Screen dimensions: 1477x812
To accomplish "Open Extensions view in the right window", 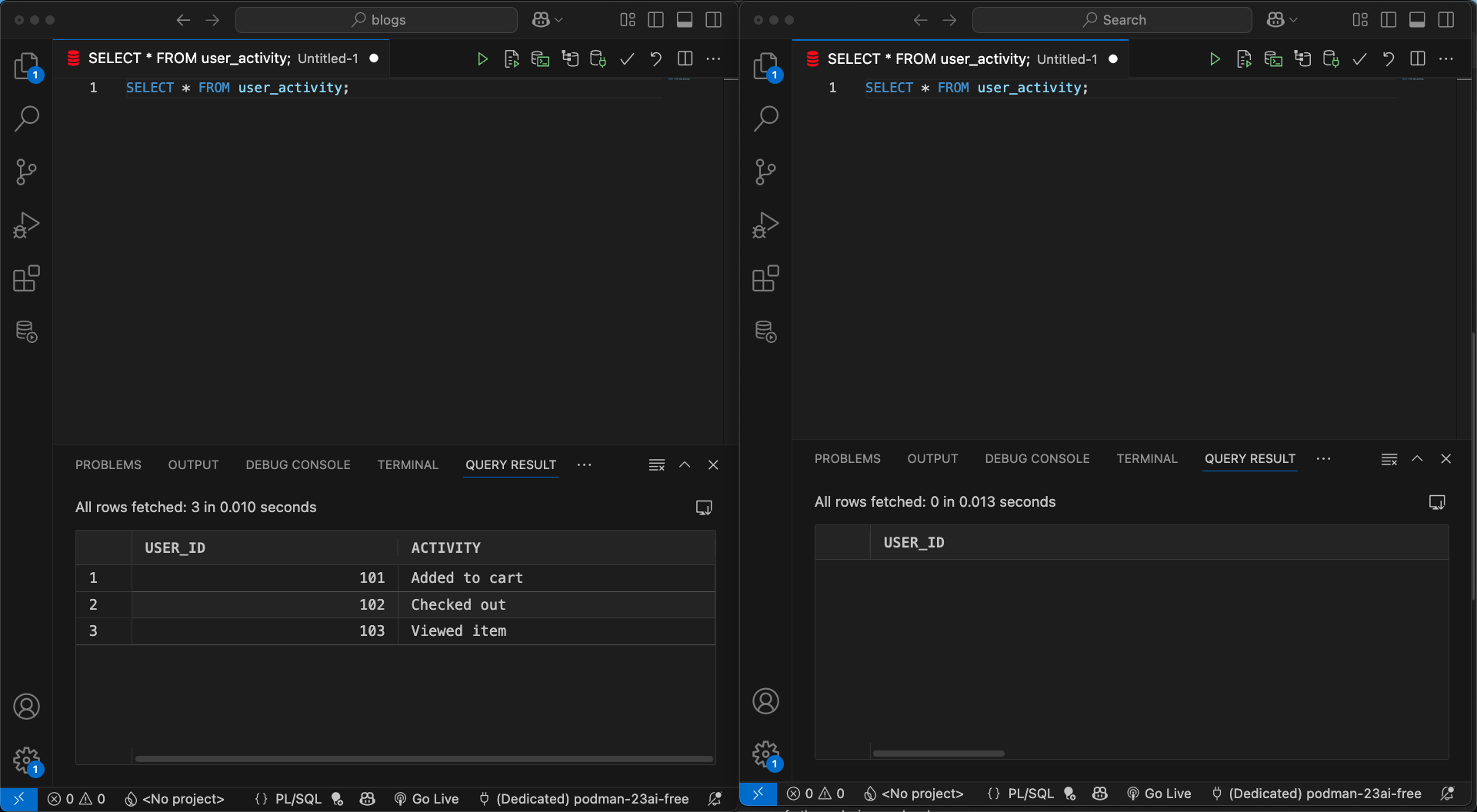I will (x=766, y=278).
